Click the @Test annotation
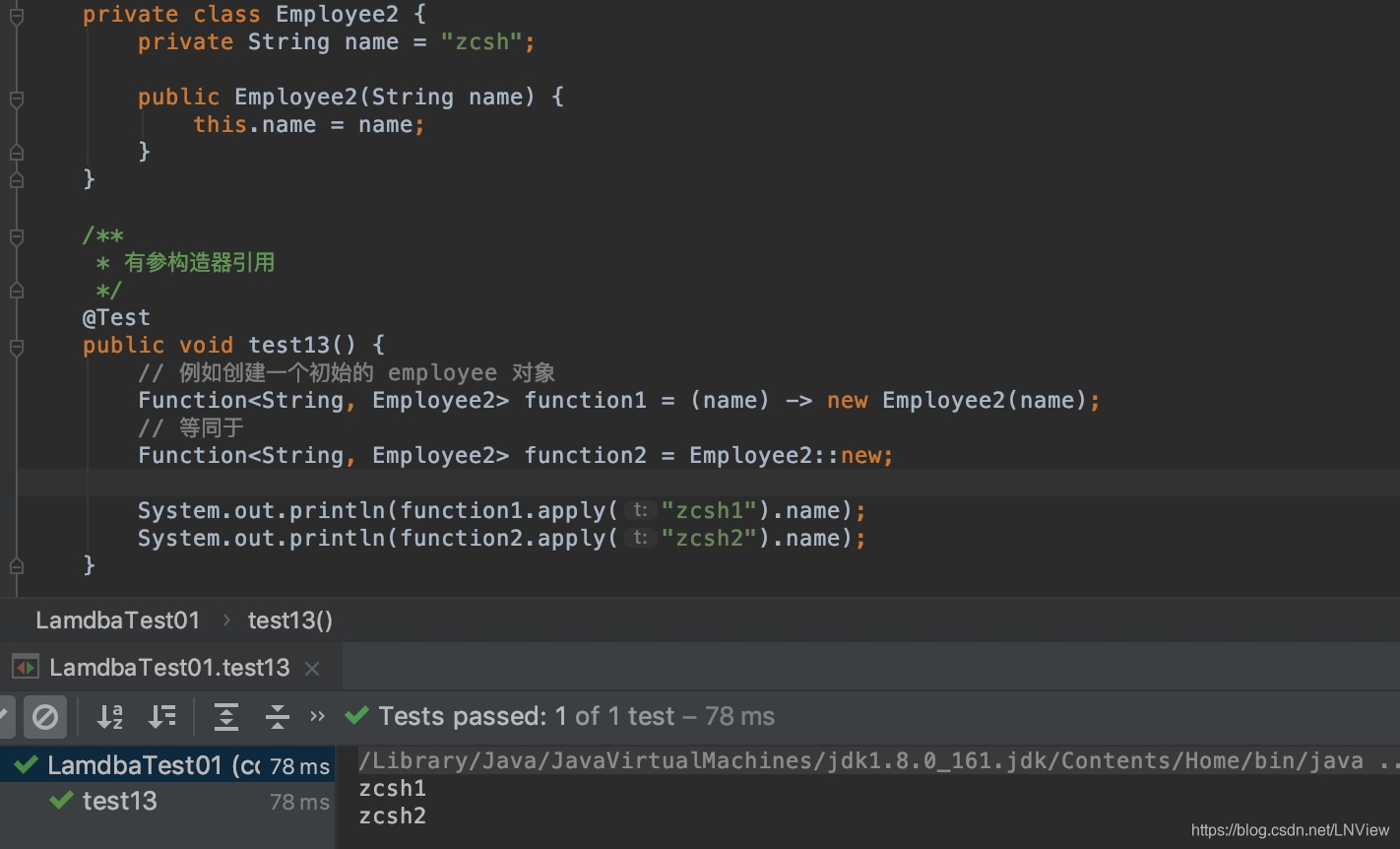 point(116,317)
